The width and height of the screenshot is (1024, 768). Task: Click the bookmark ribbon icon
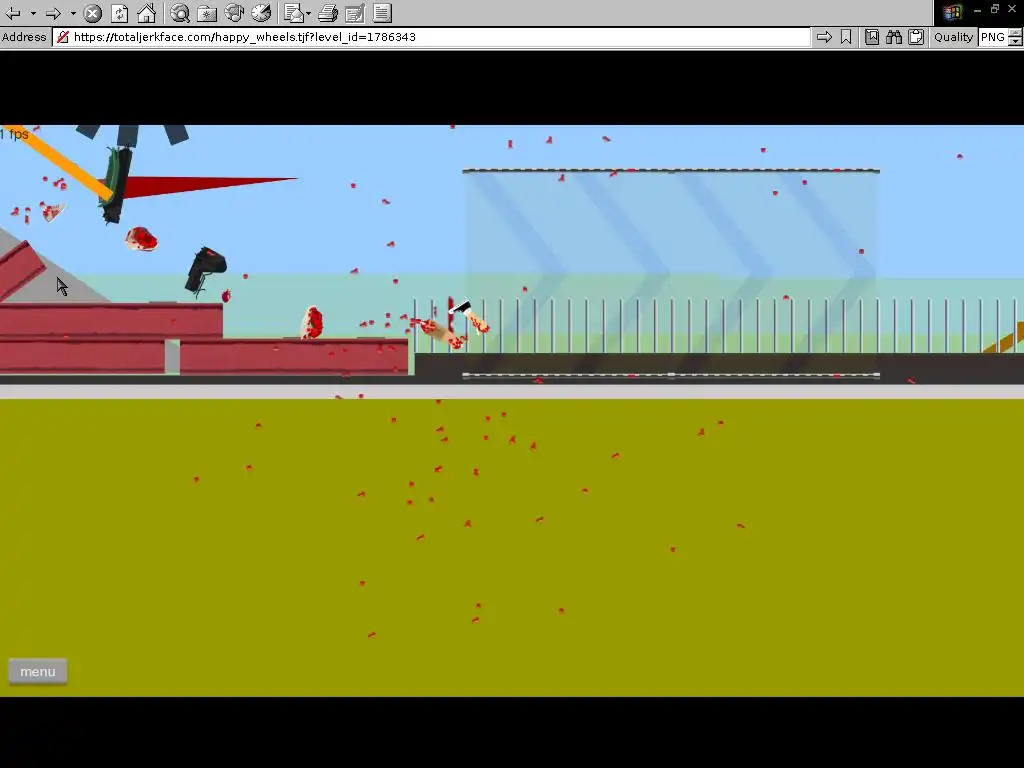[x=846, y=37]
